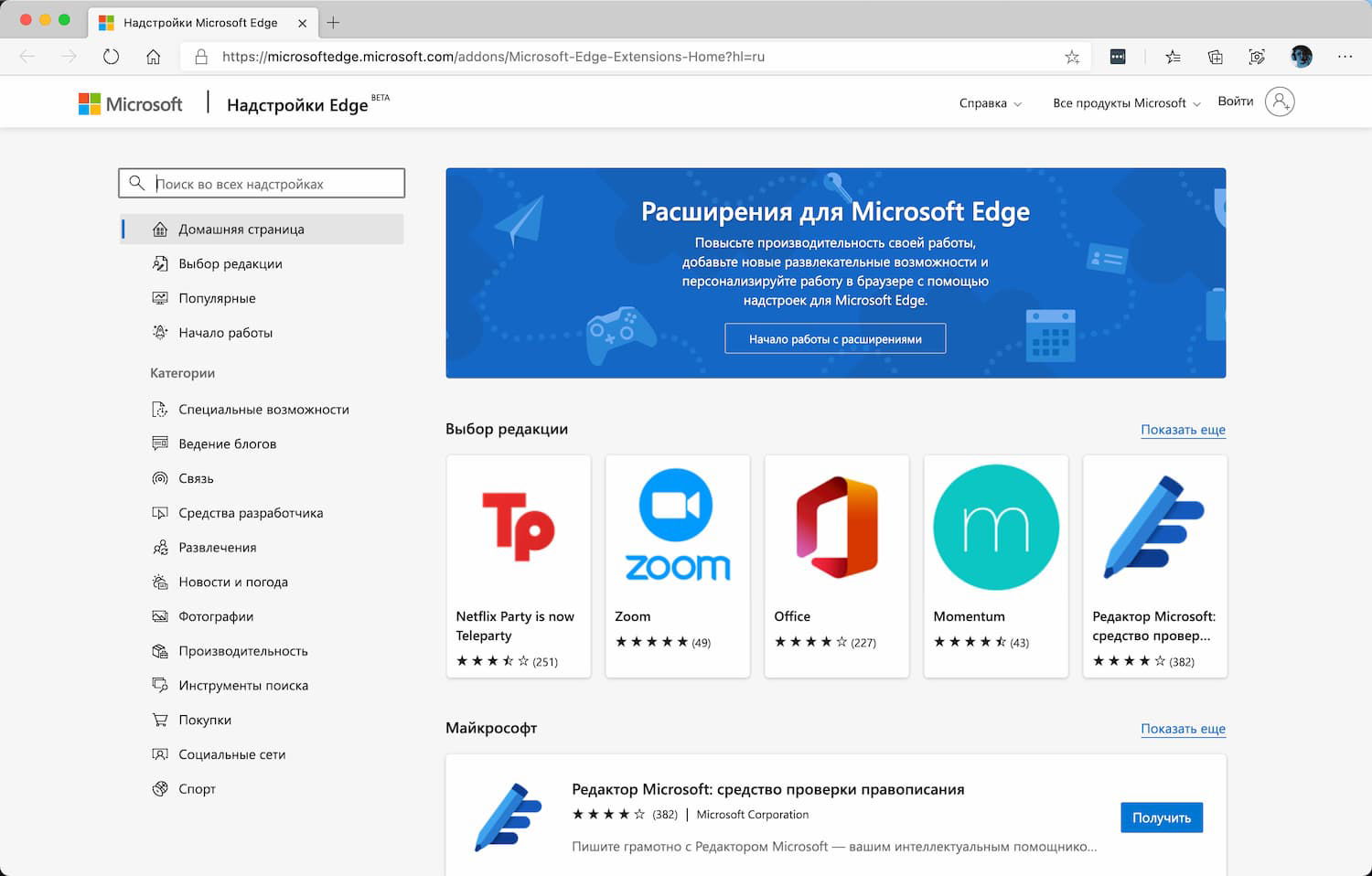Select Популярные in the sidebar
The width and height of the screenshot is (1372, 876).
coord(216,298)
